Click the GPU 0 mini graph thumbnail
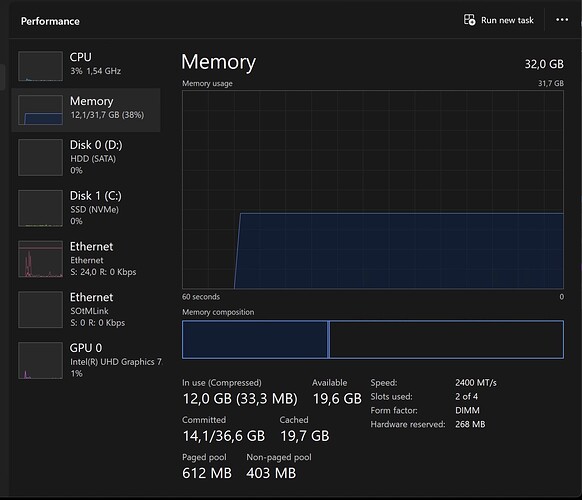 (x=40, y=360)
